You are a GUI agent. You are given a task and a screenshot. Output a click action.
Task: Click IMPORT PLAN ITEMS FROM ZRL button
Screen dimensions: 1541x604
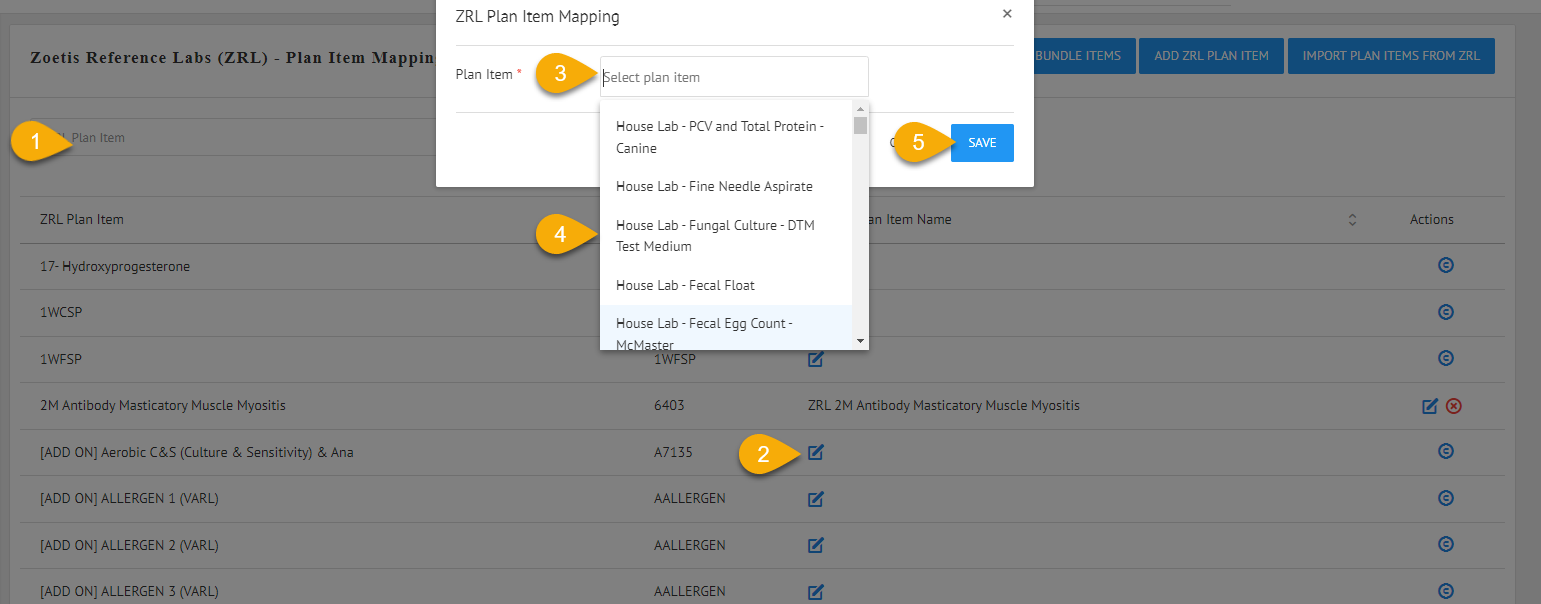1391,56
